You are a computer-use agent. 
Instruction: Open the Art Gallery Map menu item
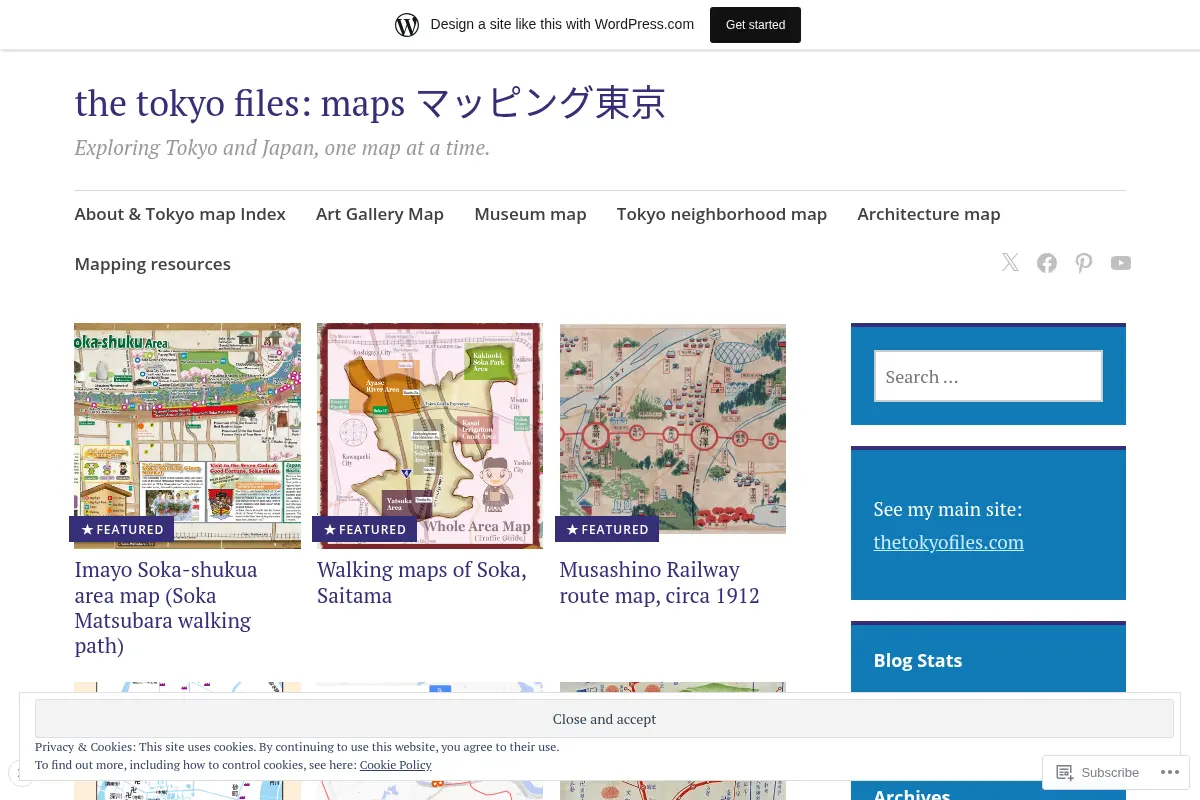[380, 214]
